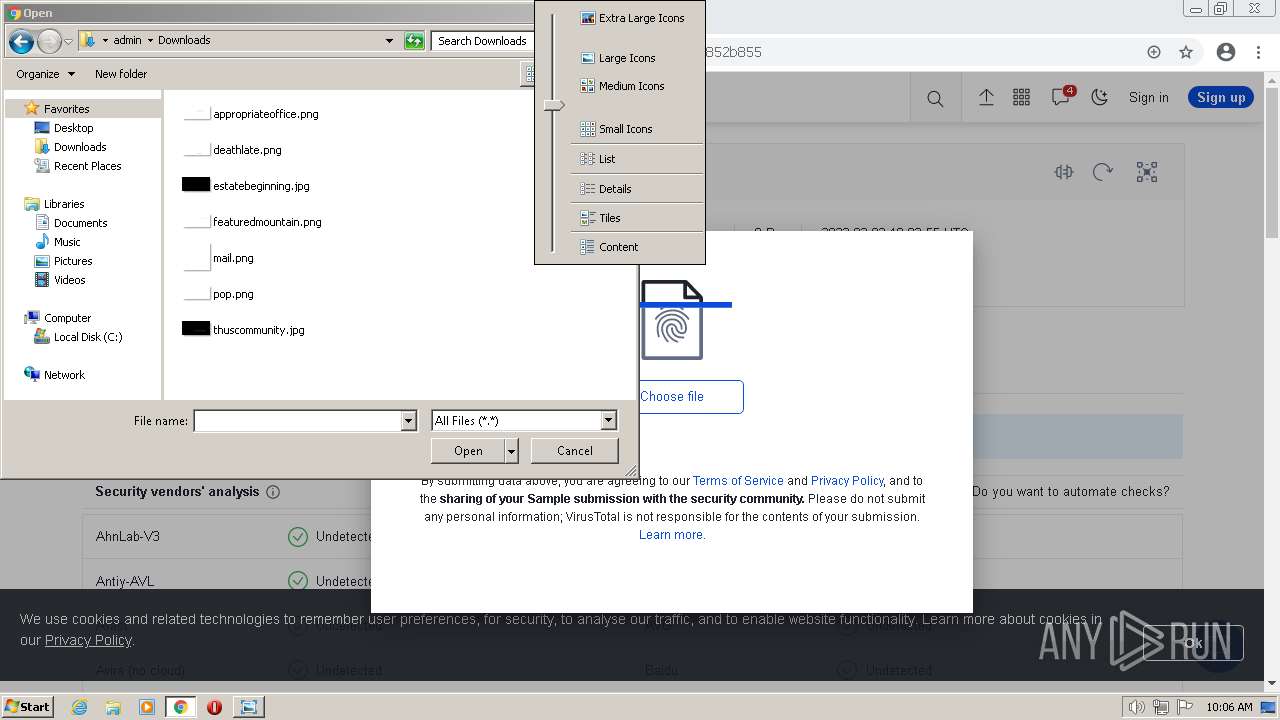This screenshot has width=1280, height=720.
Task: Go back in the Open dialog
Action: pyautogui.click(x=20, y=41)
